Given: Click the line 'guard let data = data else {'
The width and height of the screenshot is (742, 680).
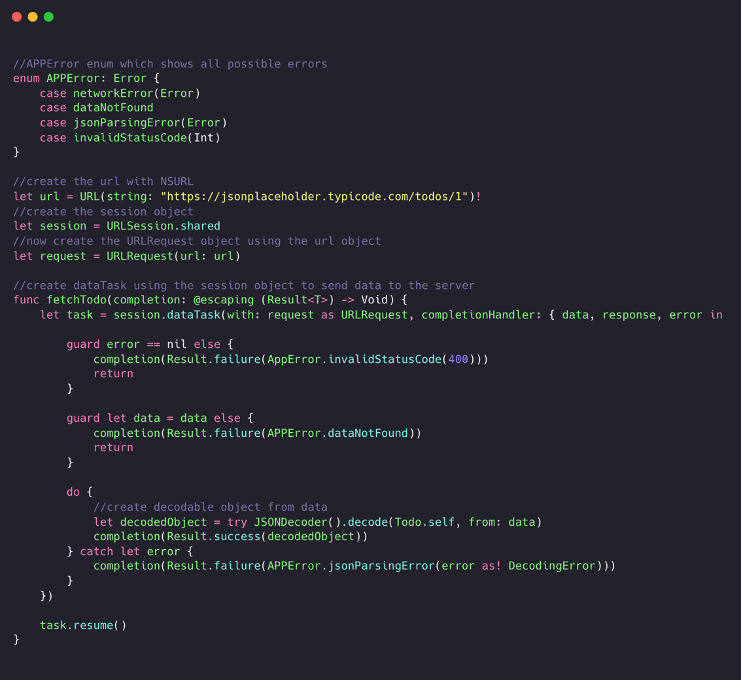Looking at the screenshot, I should [x=160, y=418].
